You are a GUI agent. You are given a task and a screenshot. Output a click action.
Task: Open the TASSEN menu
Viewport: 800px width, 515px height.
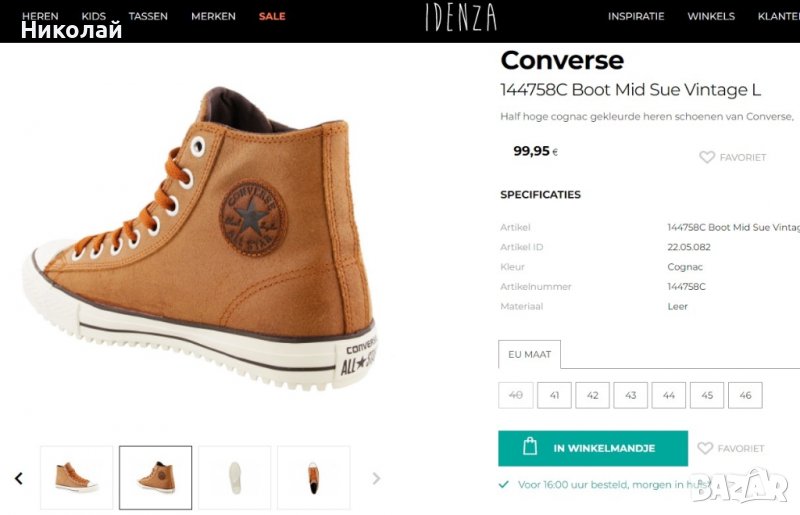148,16
